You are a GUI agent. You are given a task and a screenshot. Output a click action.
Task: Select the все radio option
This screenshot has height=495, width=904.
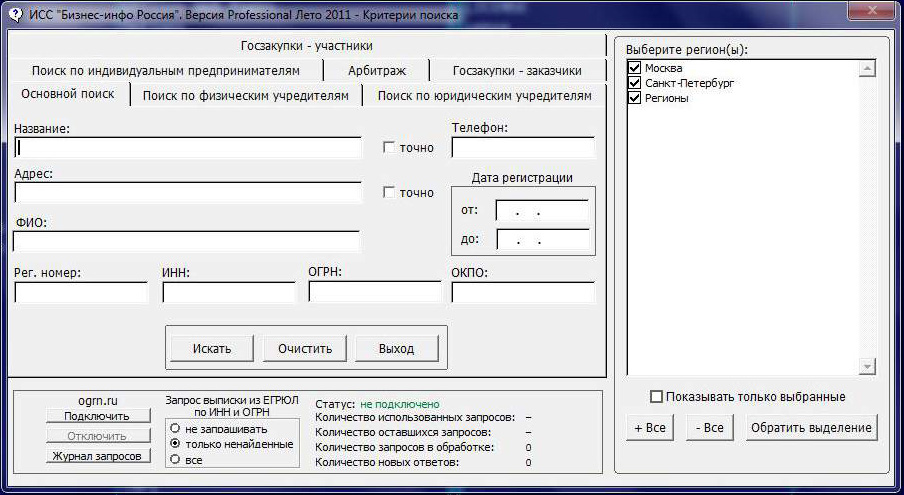coord(176,459)
